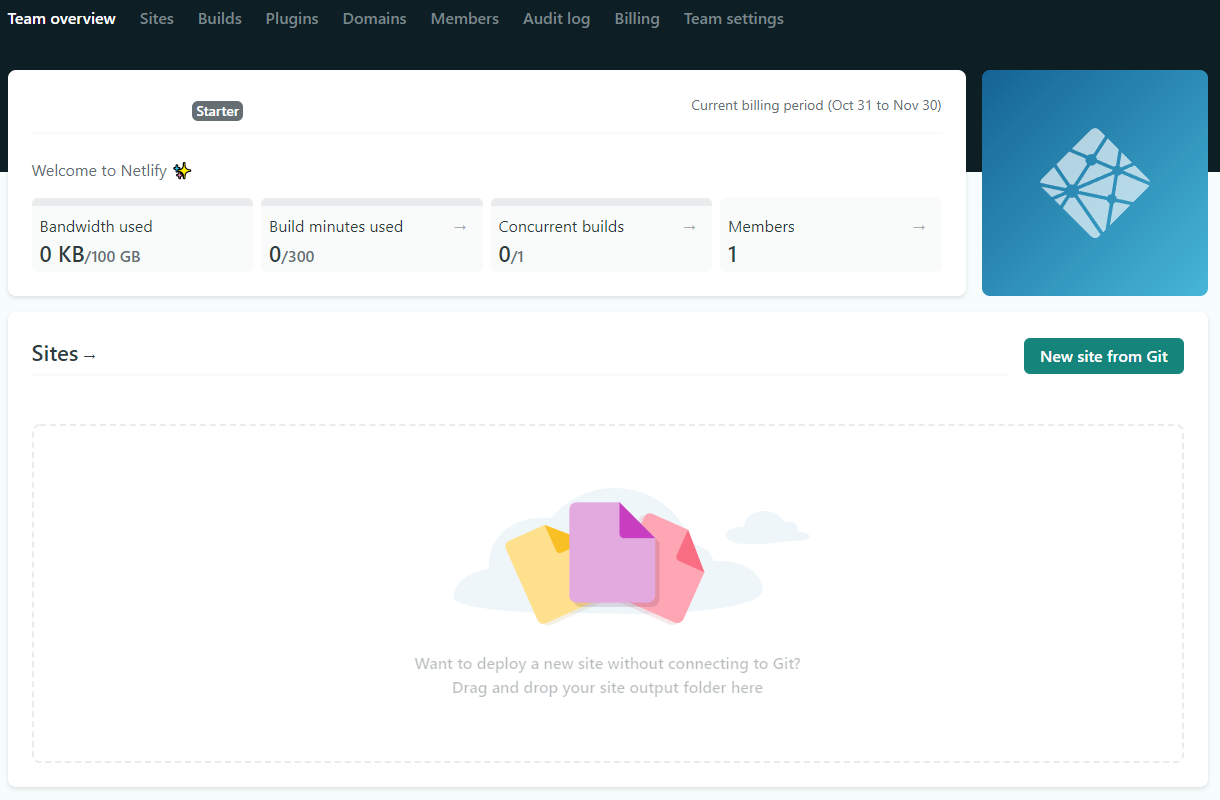Click the Members value 1
The height and width of the screenshot is (800, 1220).
[x=733, y=255]
